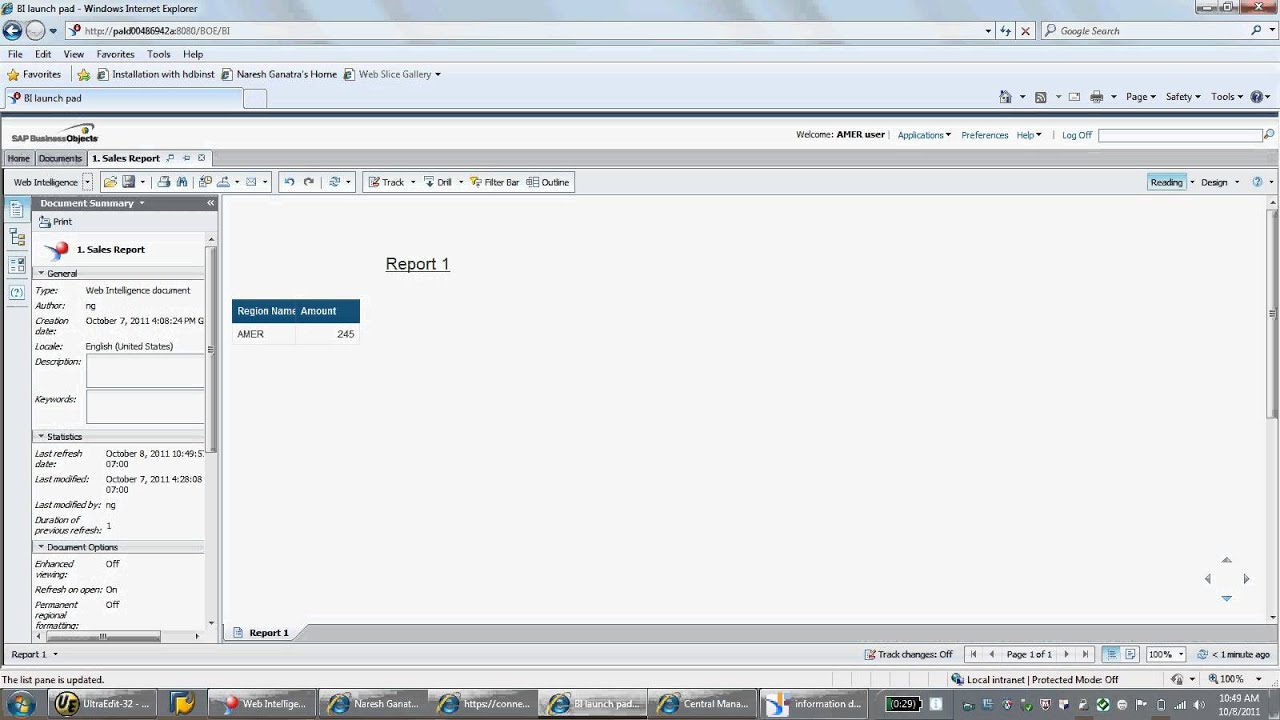The width and height of the screenshot is (1280, 720).
Task: Toggle Outline view
Action: (548, 182)
